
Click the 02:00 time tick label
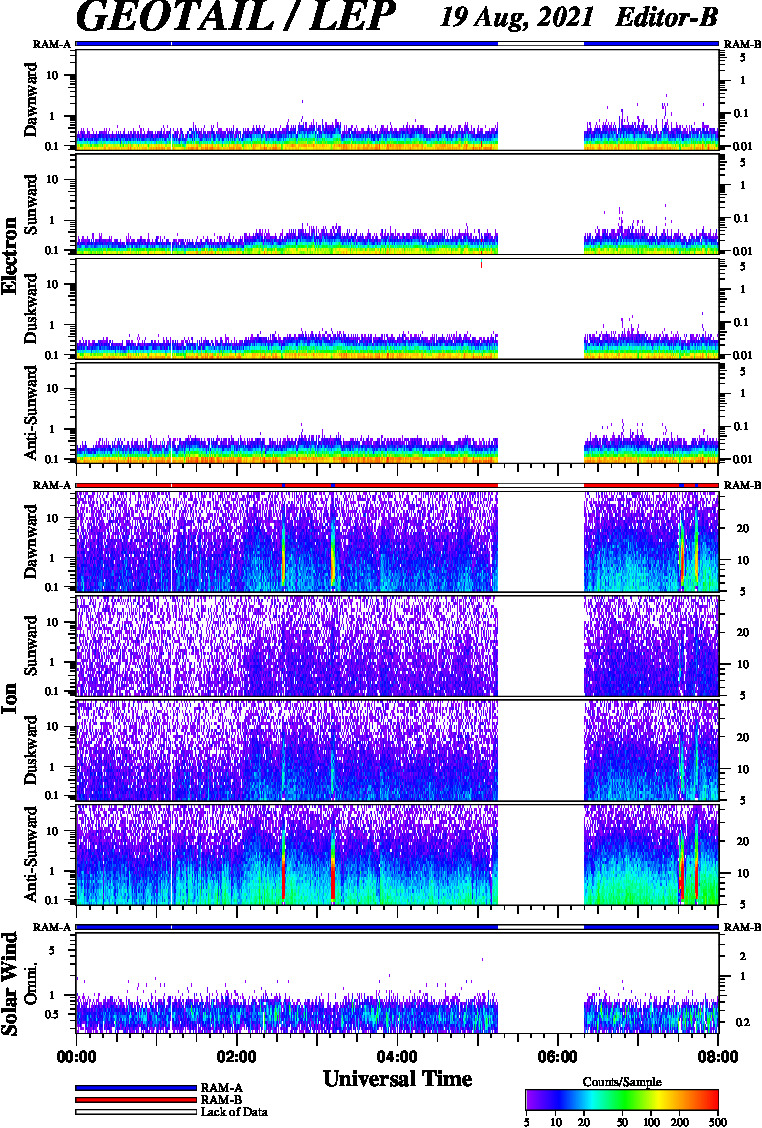237,1057
